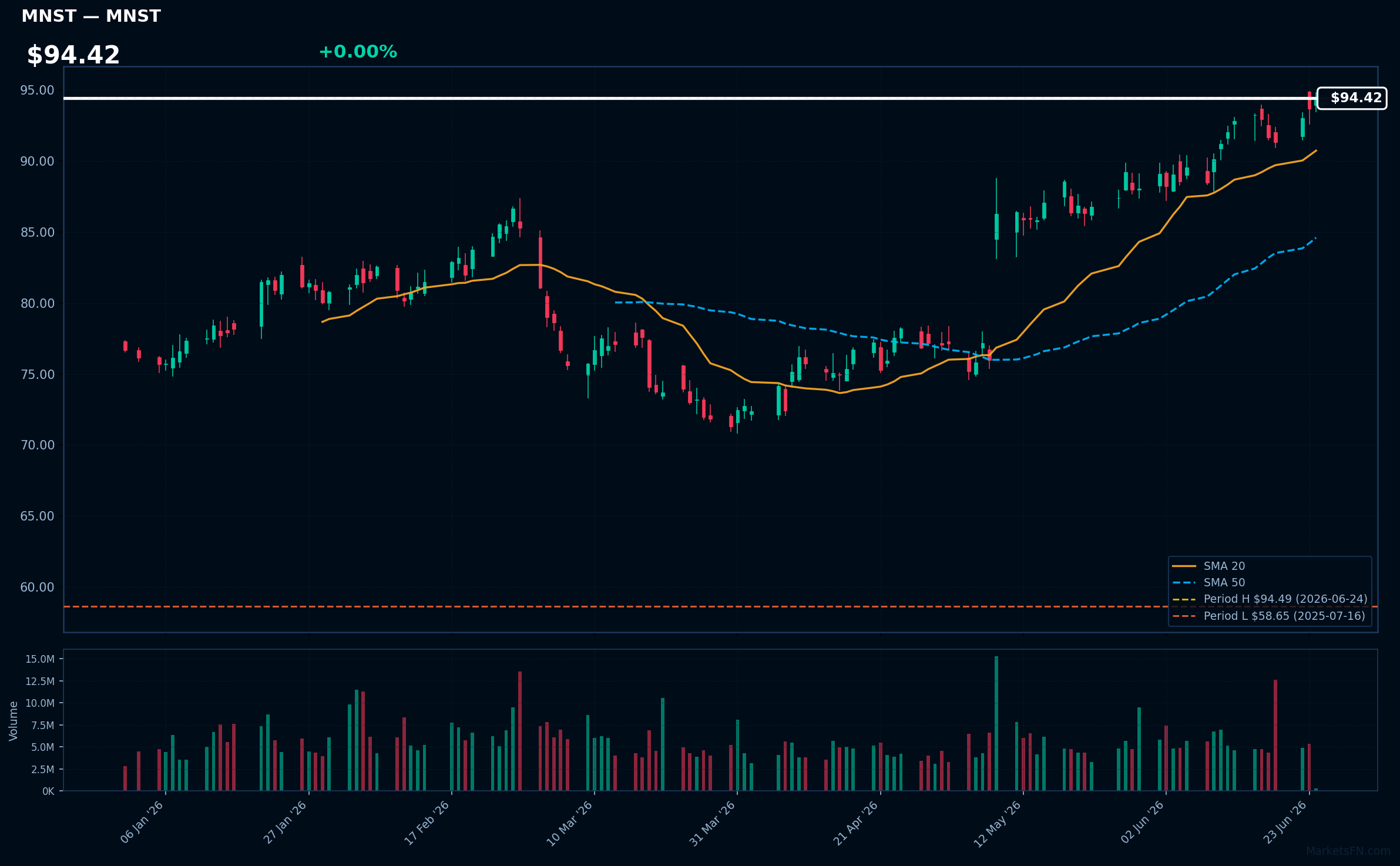Click the $94.42 headline price
This screenshot has width=1400, height=866.
coord(73,55)
